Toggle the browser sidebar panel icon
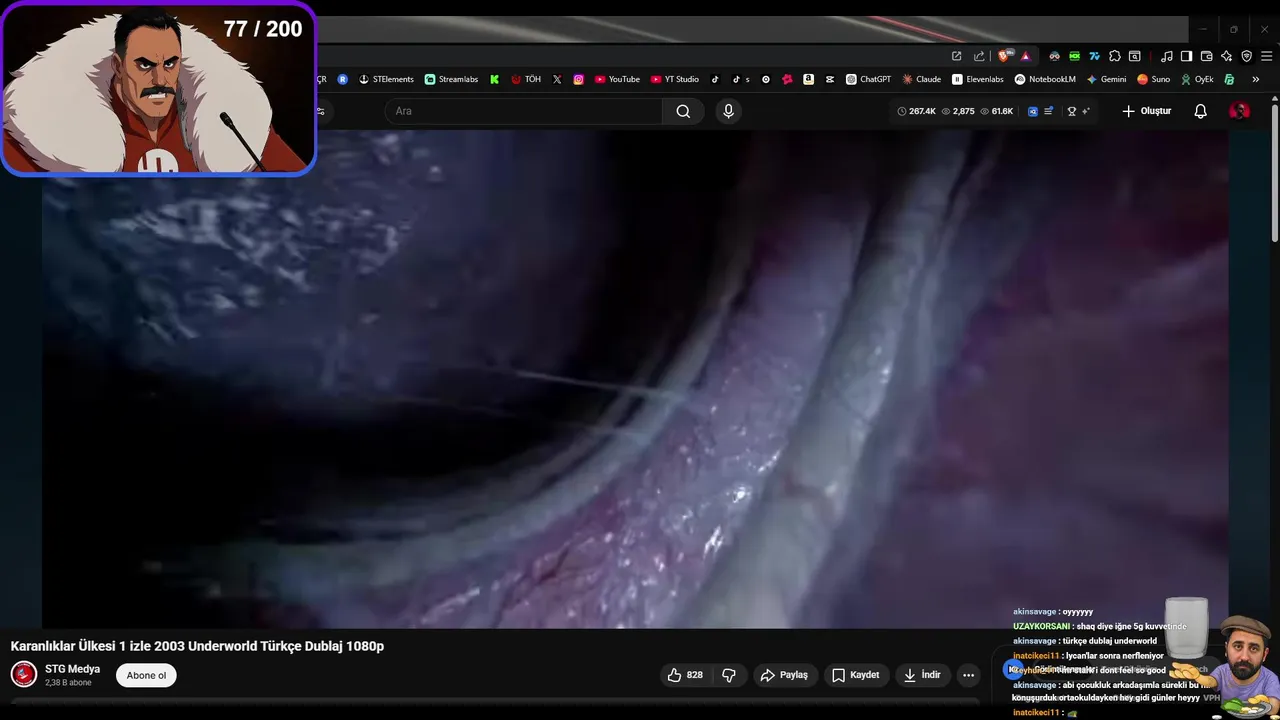1280x720 pixels. point(1187,56)
